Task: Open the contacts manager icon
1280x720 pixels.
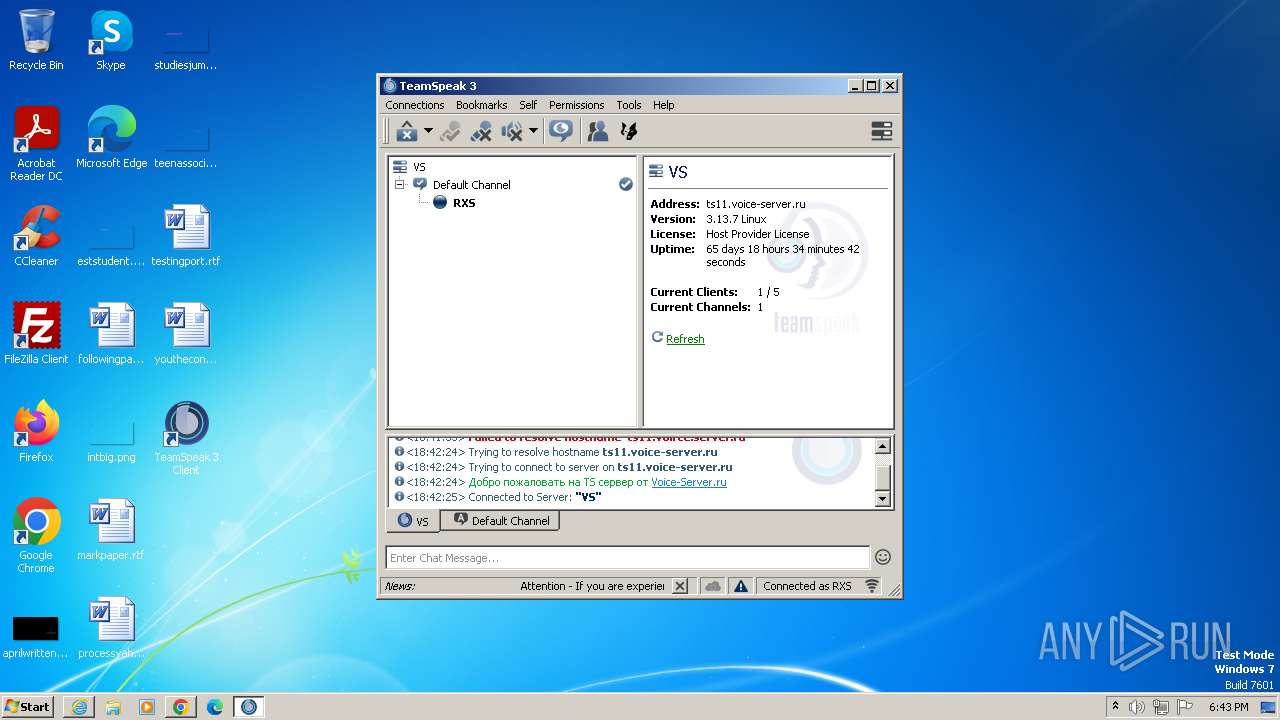Action: pos(598,131)
